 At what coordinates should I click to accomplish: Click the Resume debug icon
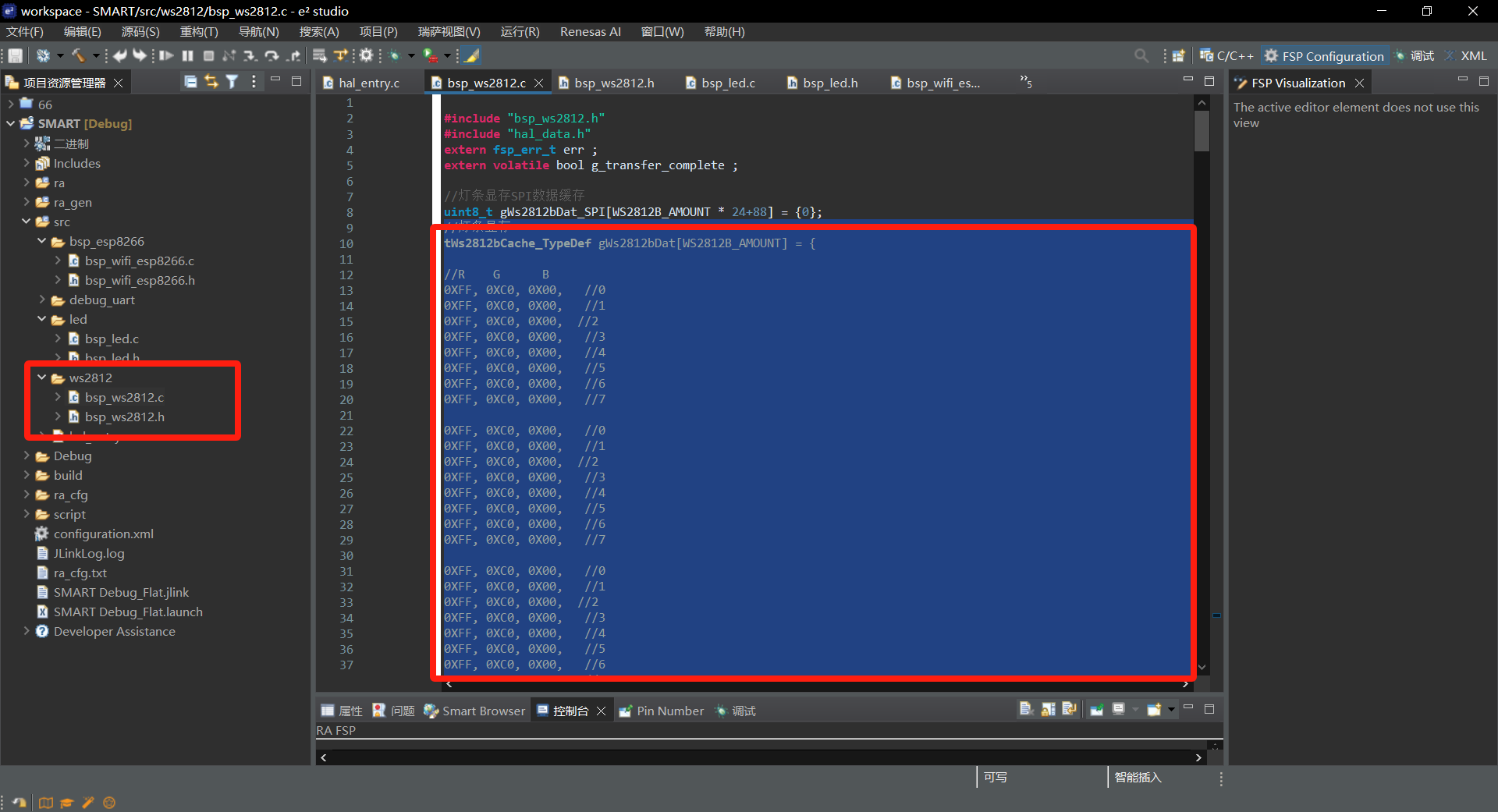(166, 55)
